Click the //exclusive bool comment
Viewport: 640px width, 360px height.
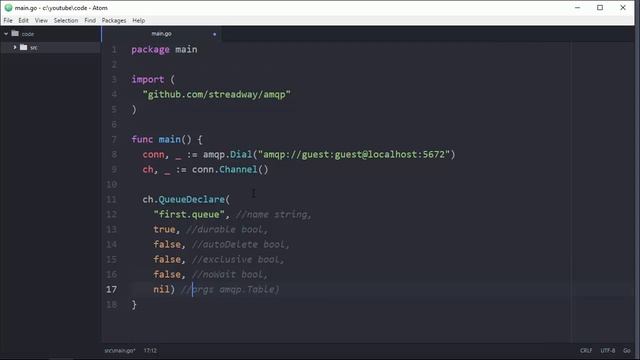238,260
